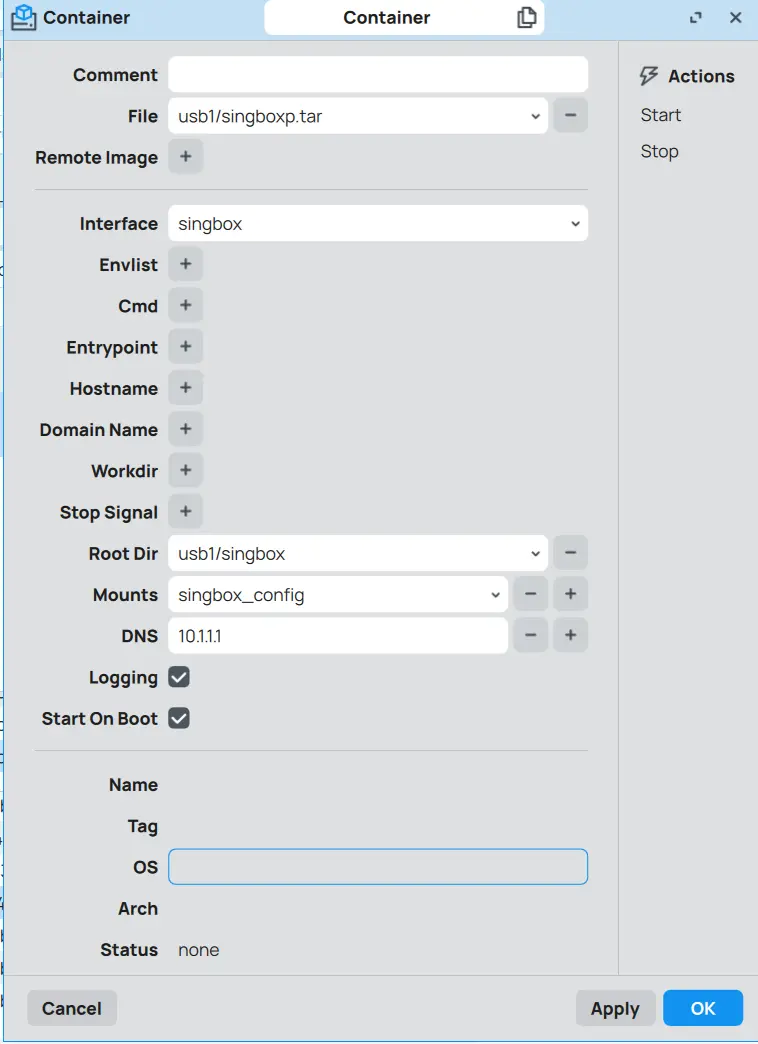Open the File dropdown usb1/singboxp.tar
This screenshot has width=758, height=1044.
pyautogui.click(x=358, y=116)
